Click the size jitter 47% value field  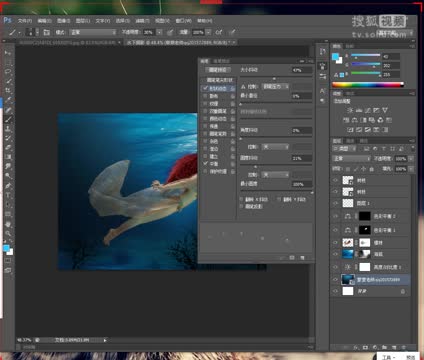pyautogui.click(x=302, y=70)
